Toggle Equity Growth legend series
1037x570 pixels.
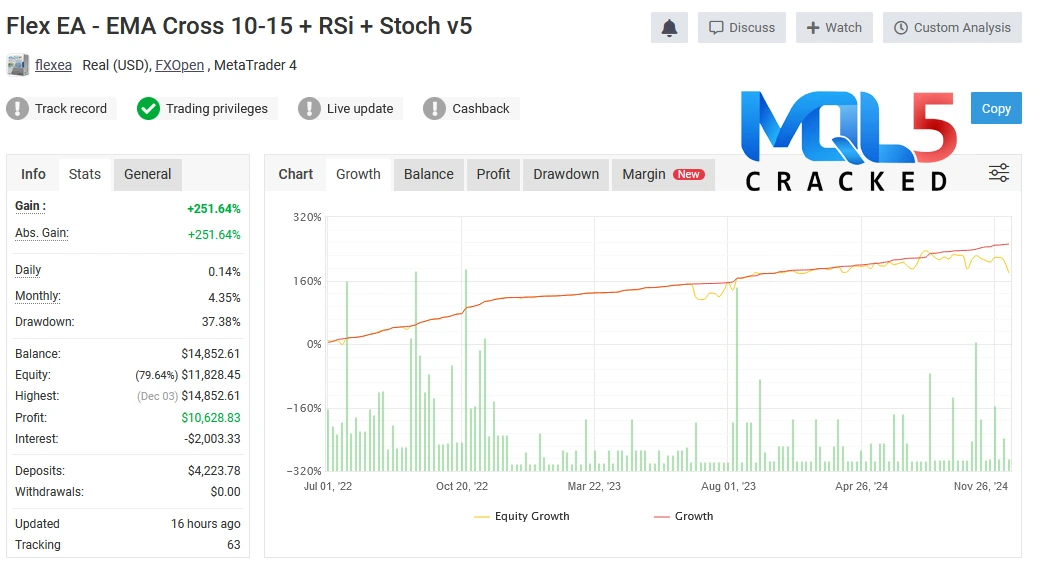coord(522,516)
